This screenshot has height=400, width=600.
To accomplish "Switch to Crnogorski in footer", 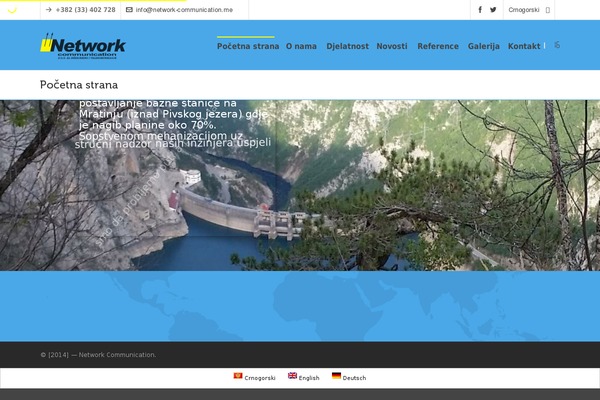I will click(x=260, y=378).
